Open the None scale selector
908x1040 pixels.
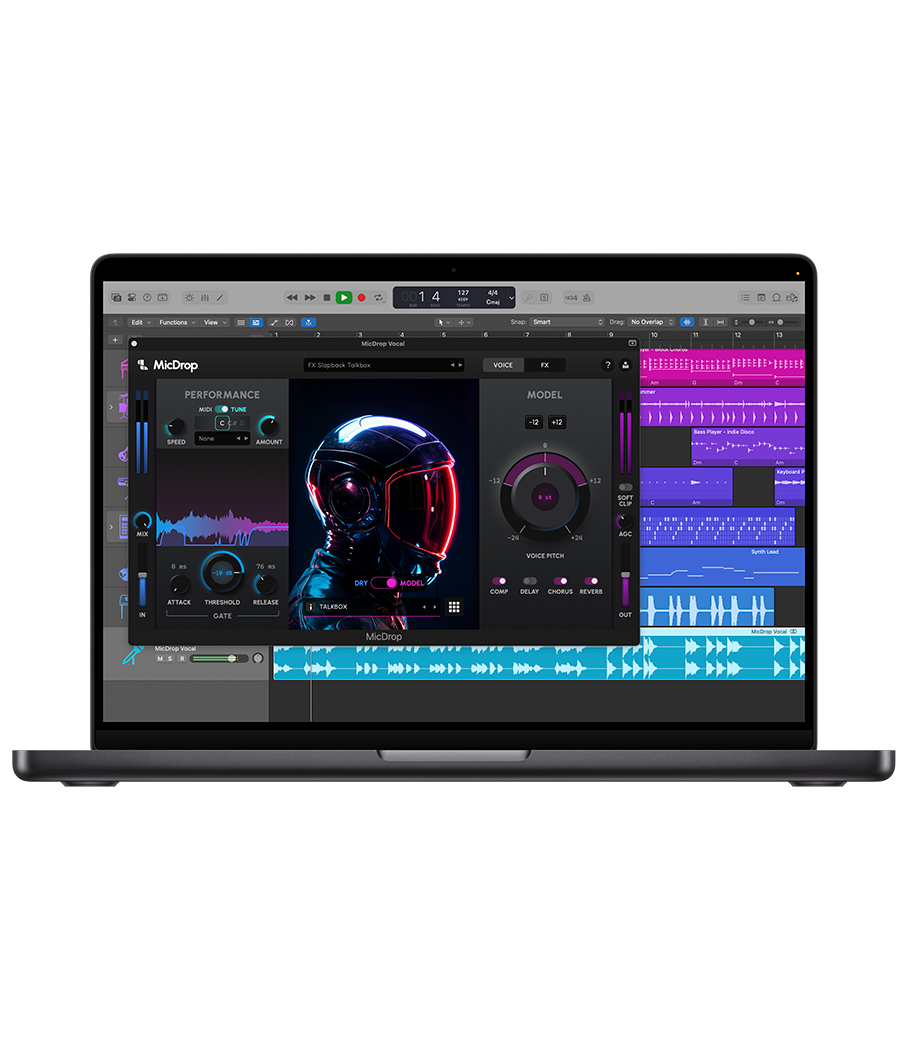[x=222, y=438]
